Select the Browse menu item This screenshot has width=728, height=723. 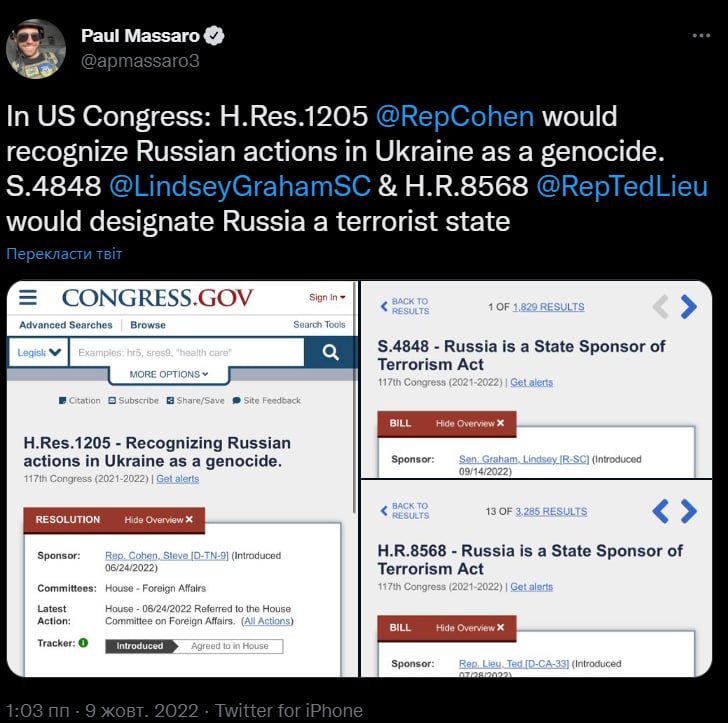(x=148, y=325)
